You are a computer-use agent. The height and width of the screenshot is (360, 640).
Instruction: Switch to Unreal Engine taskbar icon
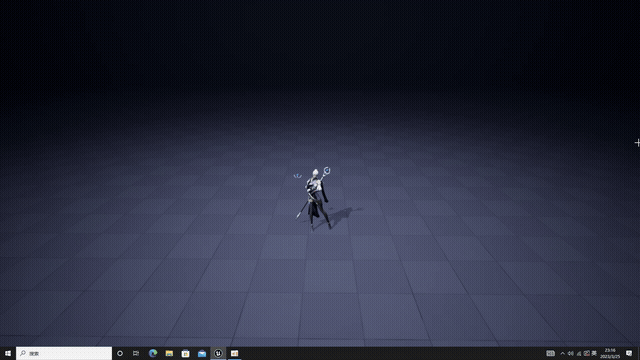click(x=218, y=353)
